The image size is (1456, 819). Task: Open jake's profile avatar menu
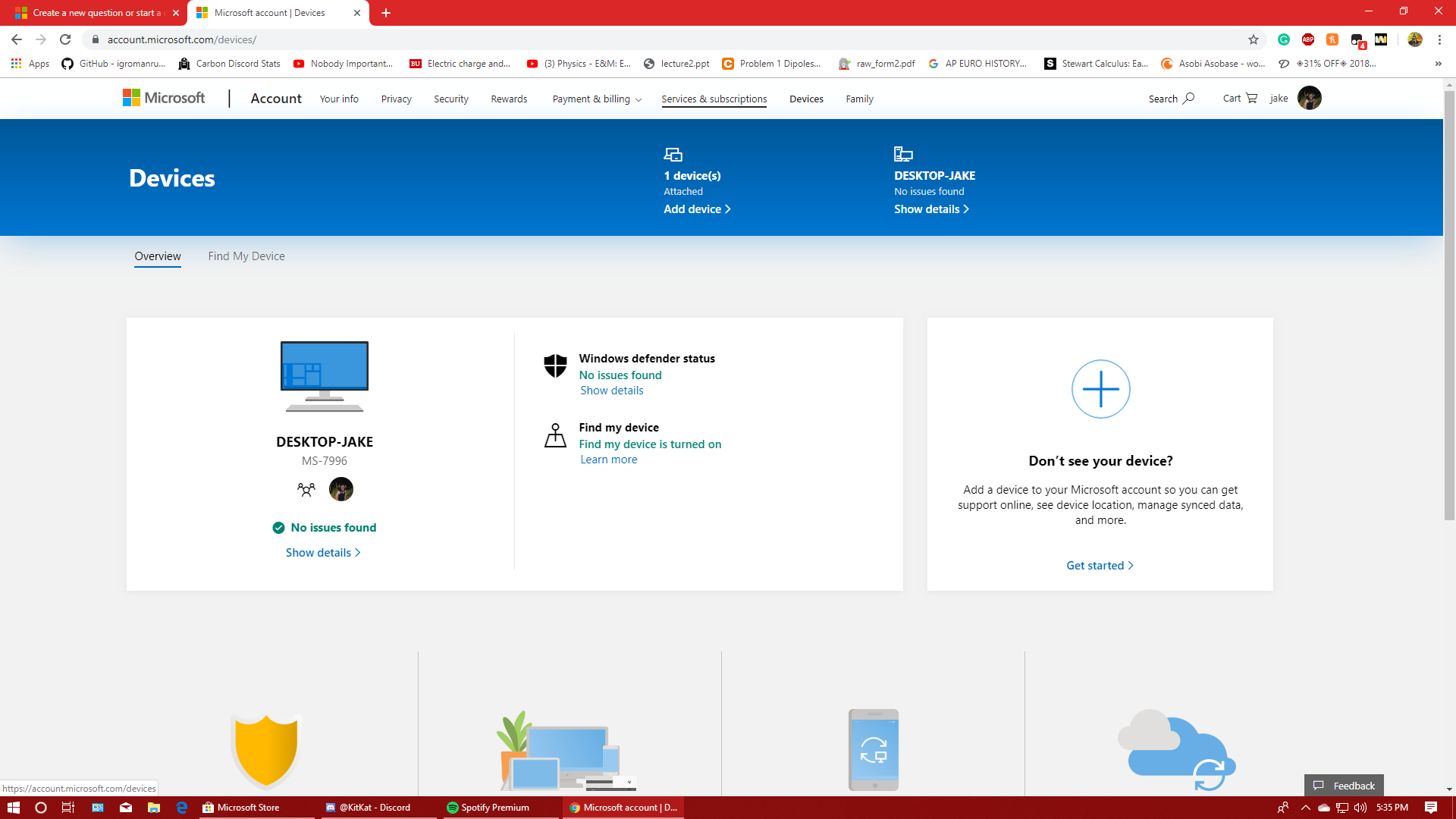click(x=1310, y=98)
